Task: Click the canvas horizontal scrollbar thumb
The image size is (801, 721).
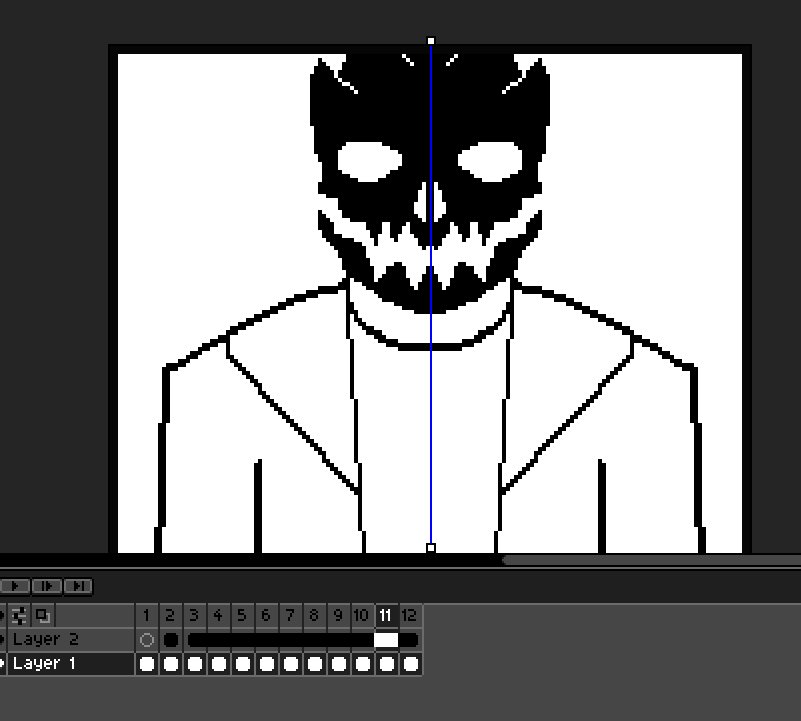Action: click(651, 560)
